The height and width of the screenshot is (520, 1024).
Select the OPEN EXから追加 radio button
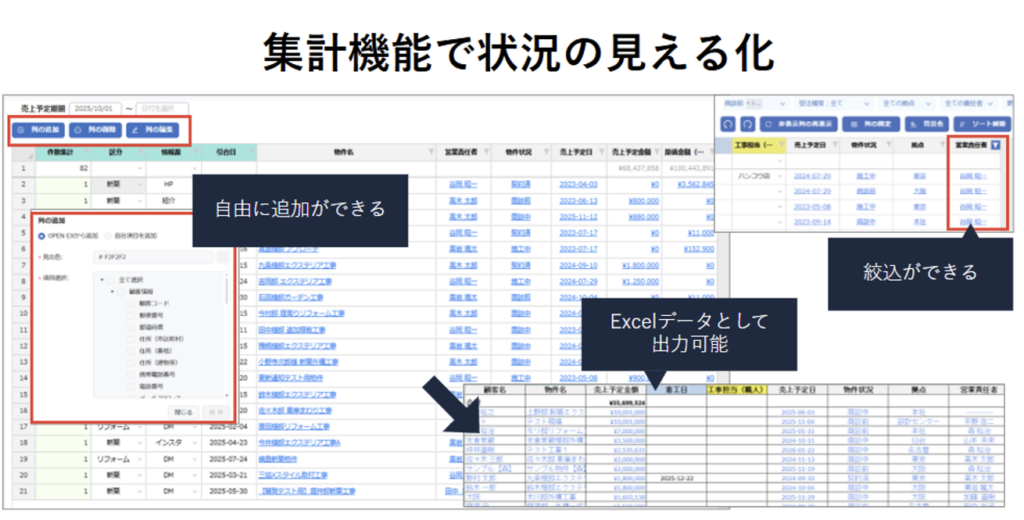42,235
